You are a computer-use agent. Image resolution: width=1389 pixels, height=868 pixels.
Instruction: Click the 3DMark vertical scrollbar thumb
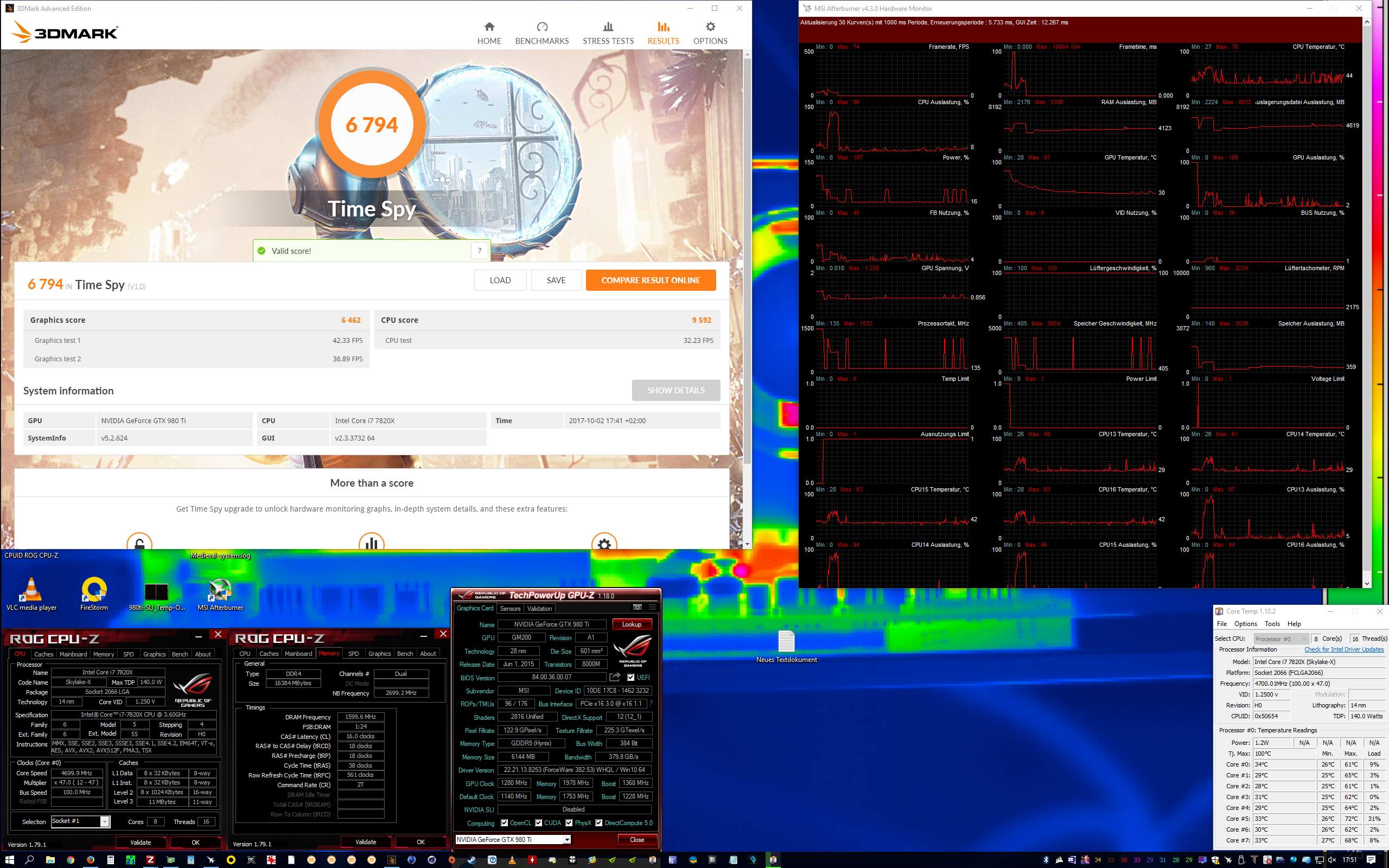point(747,261)
